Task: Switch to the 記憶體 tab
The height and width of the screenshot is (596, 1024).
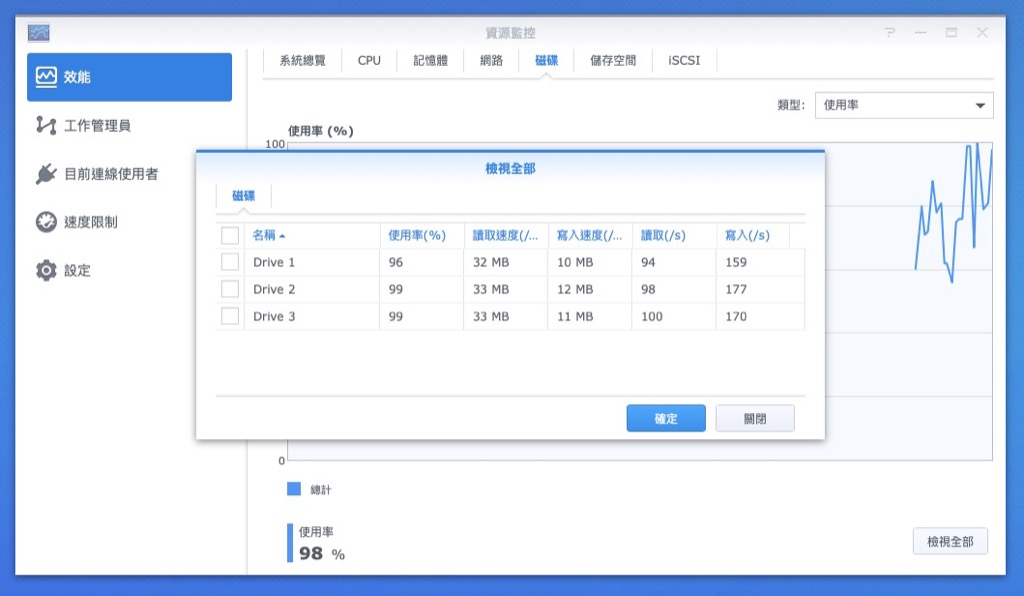Action: (430, 61)
